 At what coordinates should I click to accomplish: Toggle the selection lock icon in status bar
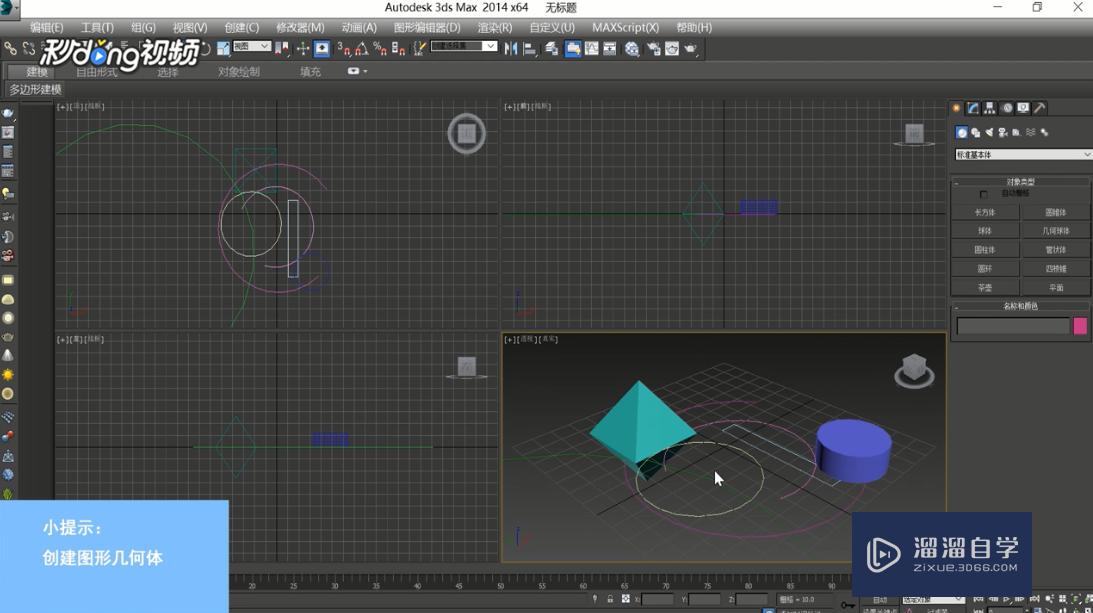(610, 599)
